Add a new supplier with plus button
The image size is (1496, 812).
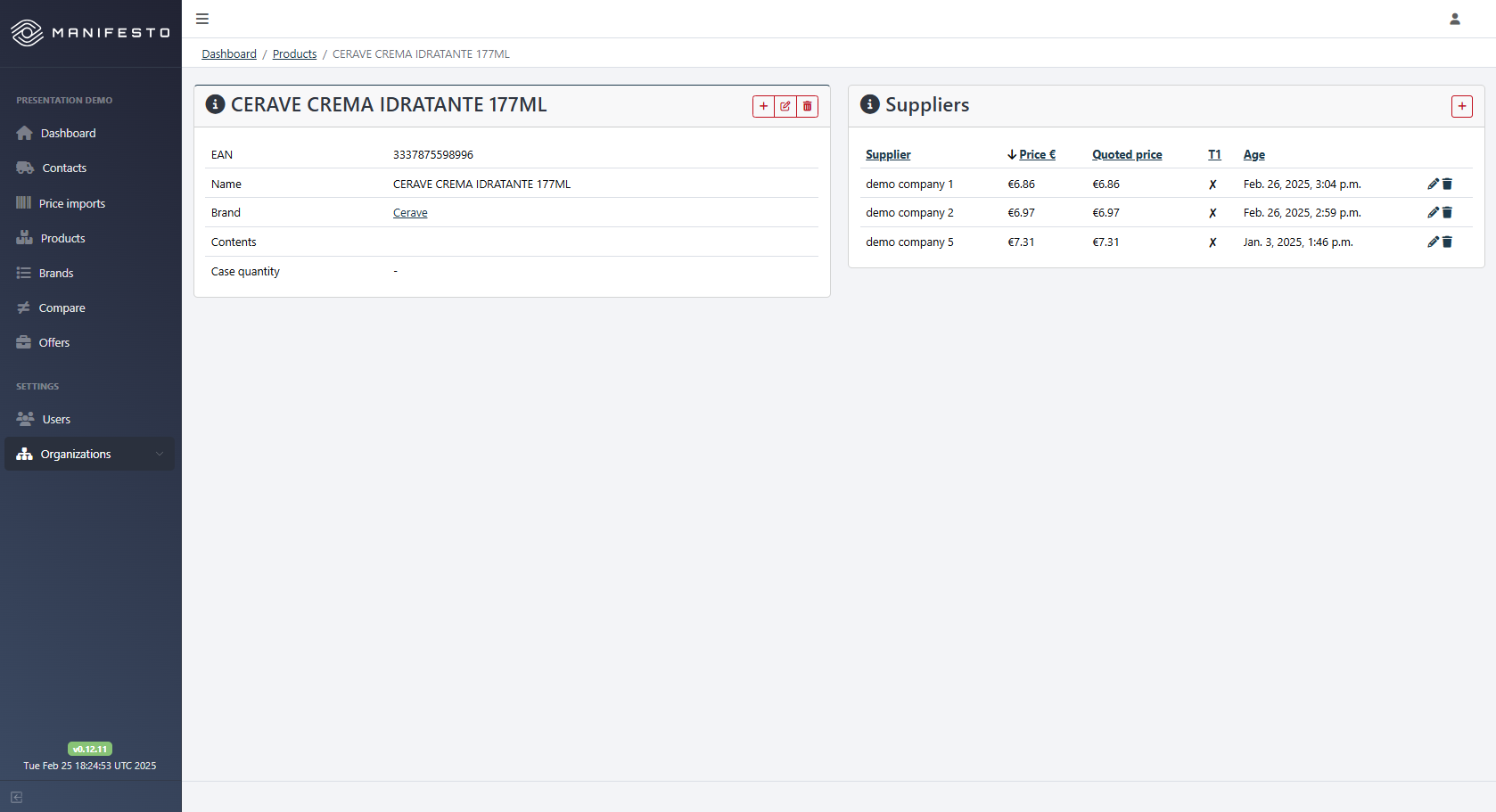click(1462, 106)
